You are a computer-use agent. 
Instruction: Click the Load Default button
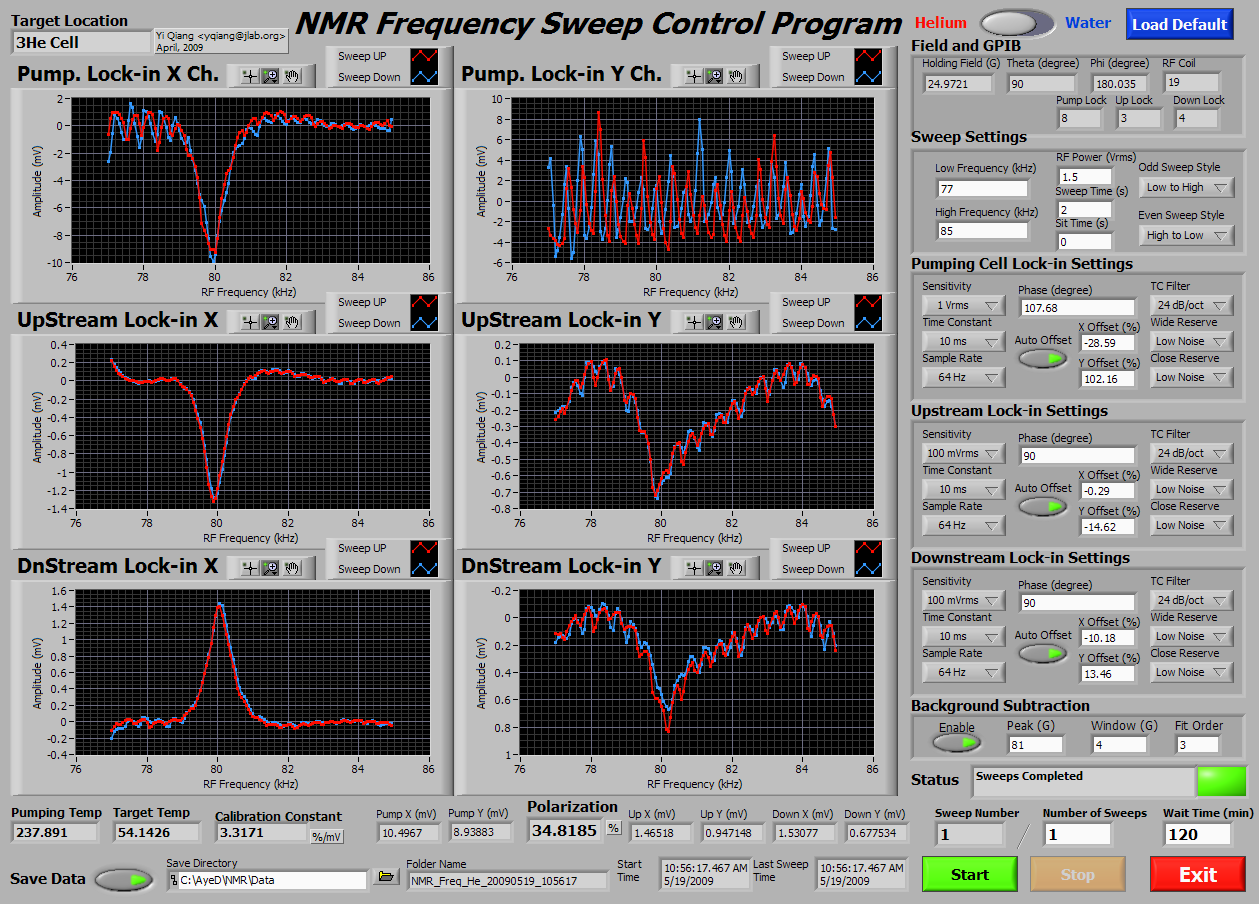click(x=1180, y=24)
